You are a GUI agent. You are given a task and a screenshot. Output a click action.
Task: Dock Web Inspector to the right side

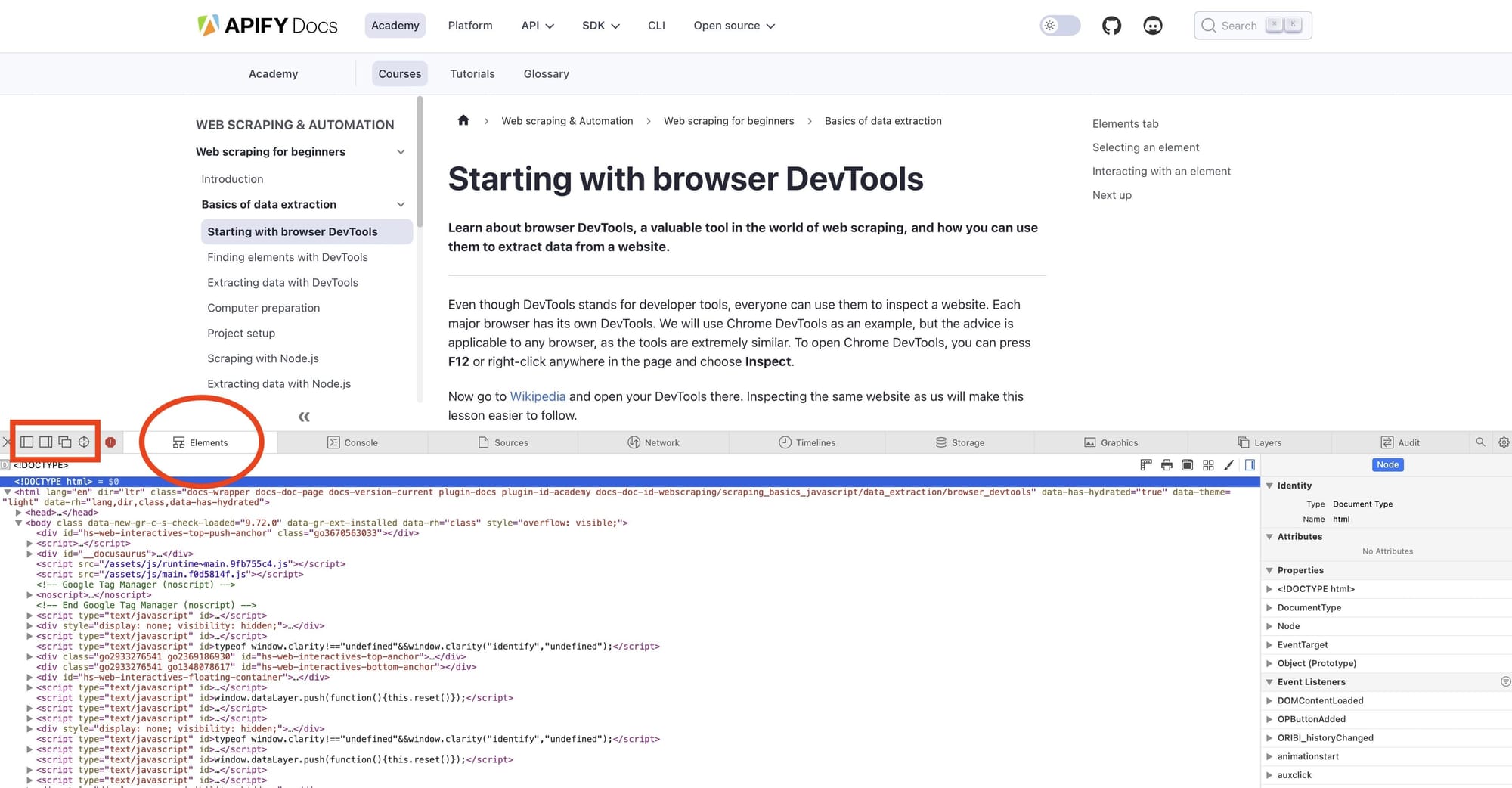pyautogui.click(x=46, y=442)
